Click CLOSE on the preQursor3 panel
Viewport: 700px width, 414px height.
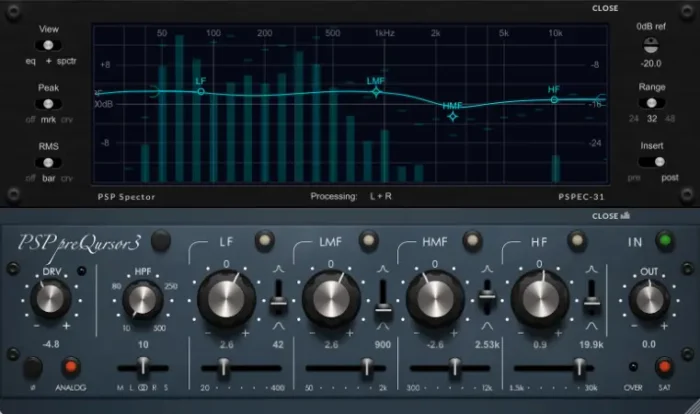607,215
